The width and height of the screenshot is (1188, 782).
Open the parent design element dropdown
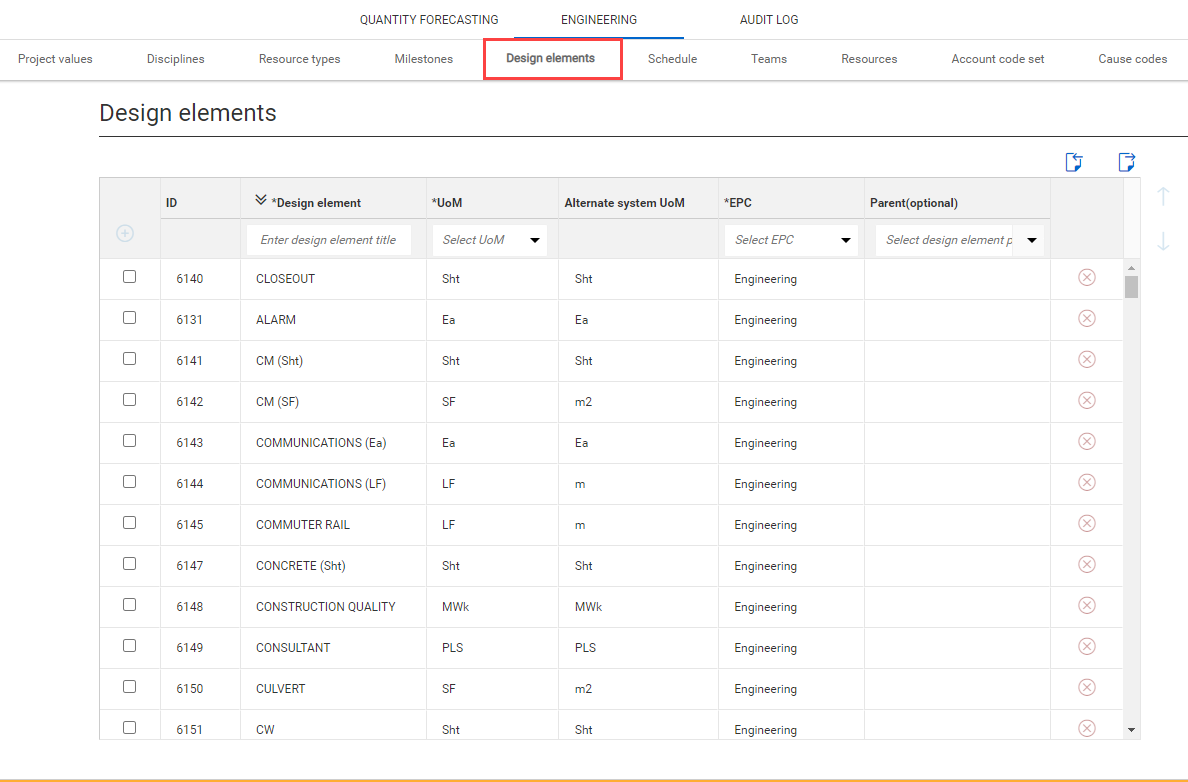click(x=959, y=240)
